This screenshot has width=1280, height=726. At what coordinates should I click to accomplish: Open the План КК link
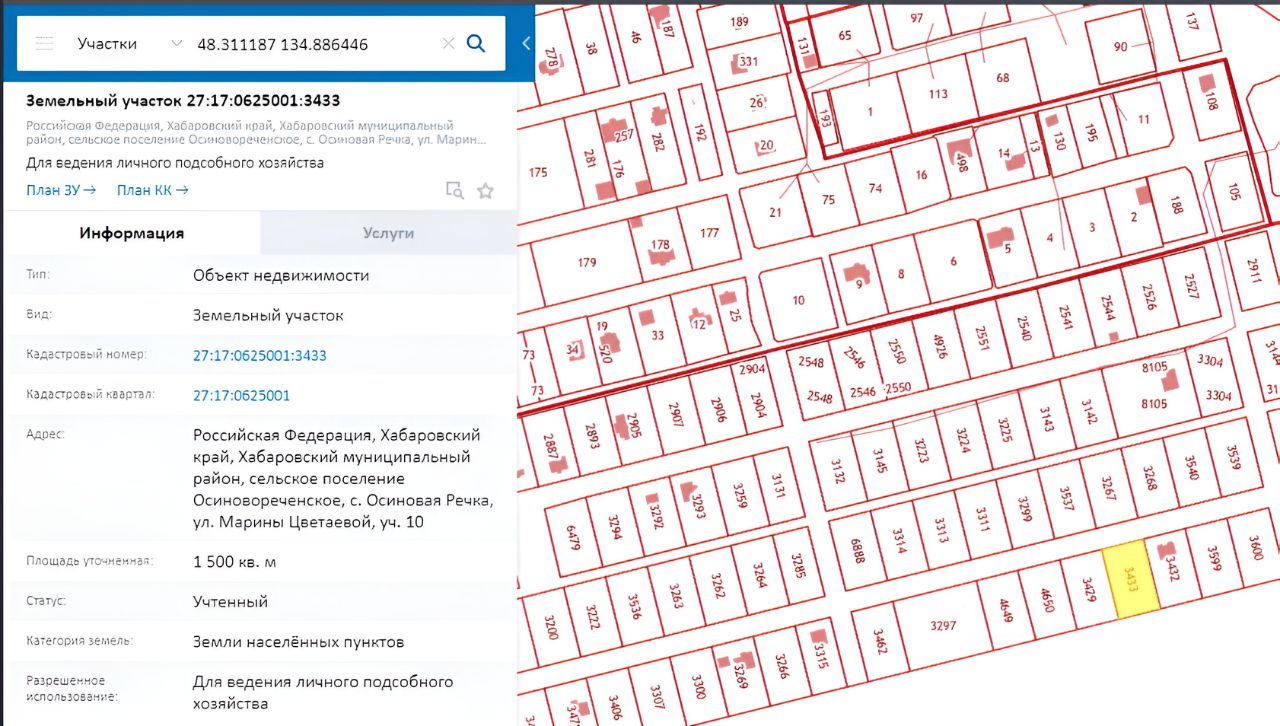[152, 190]
